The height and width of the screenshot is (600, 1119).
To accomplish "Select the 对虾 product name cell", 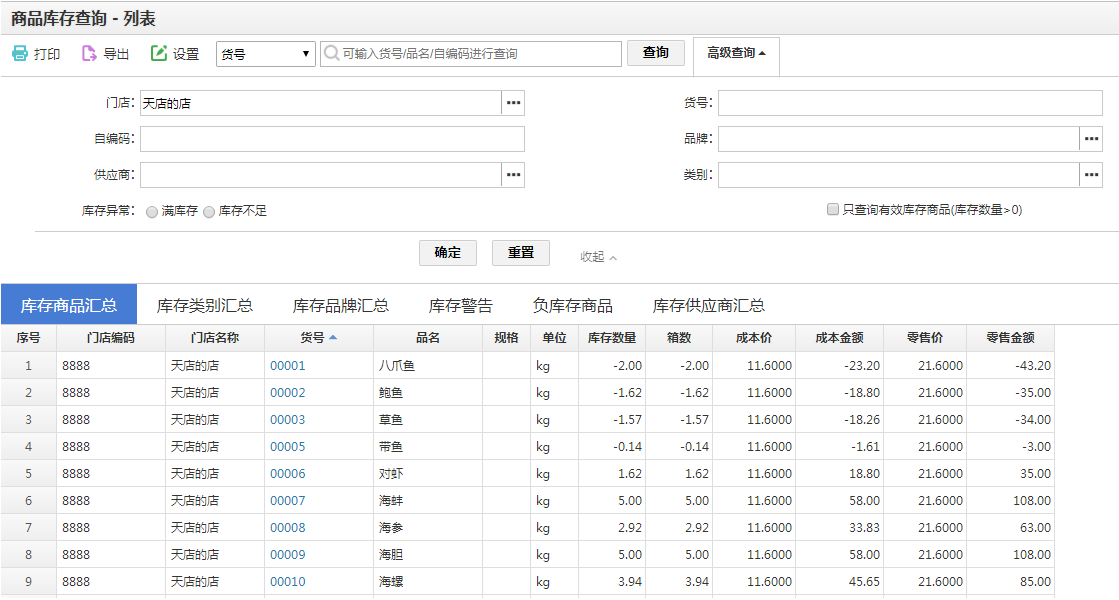I will 427,474.
